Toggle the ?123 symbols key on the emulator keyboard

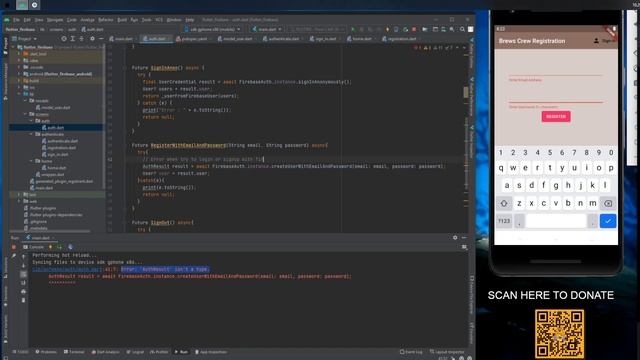(504, 221)
